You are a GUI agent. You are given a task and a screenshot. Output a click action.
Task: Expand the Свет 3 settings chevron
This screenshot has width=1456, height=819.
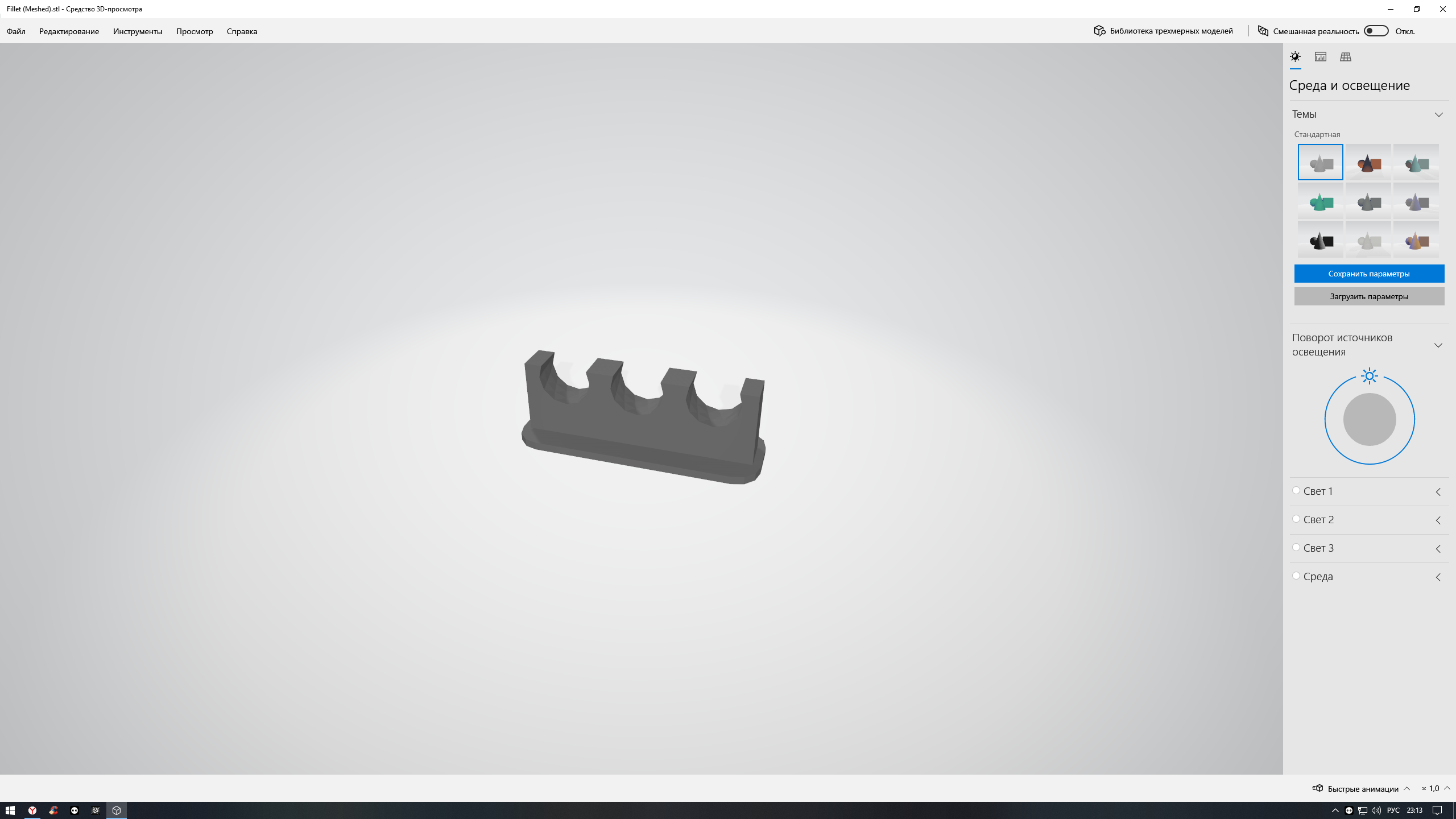[1438, 549]
